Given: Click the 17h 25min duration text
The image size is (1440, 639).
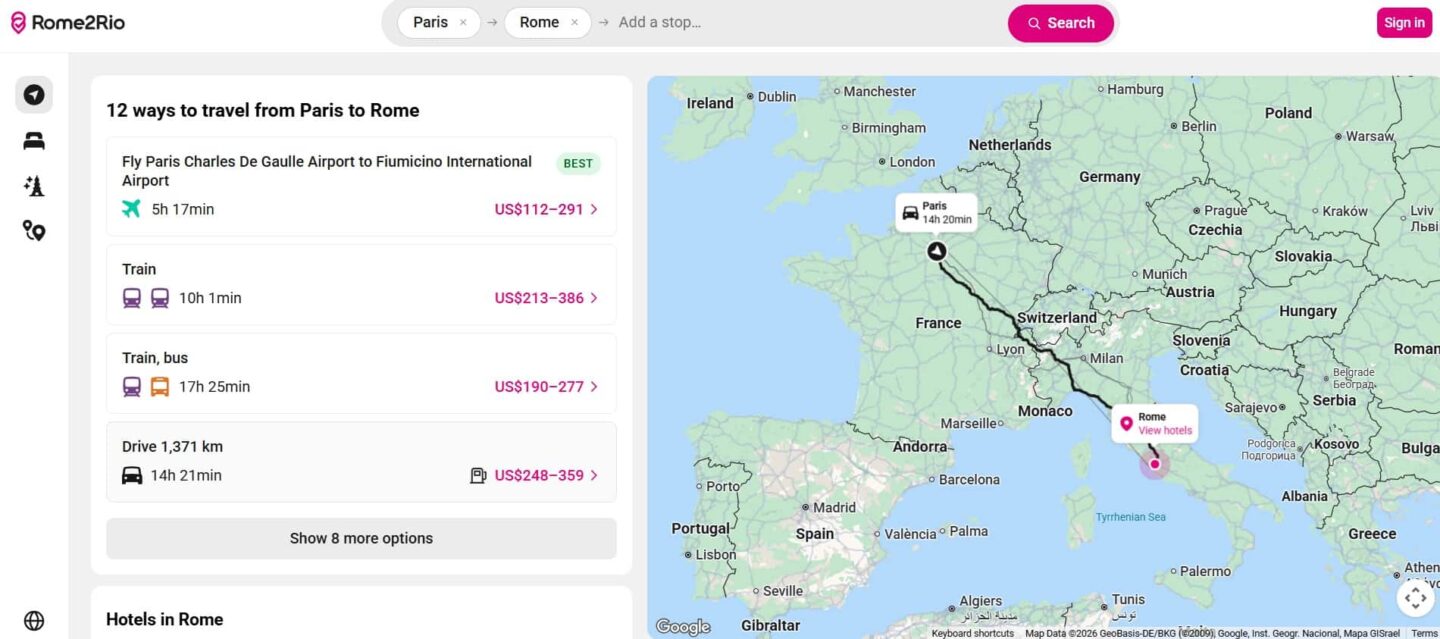Looking at the screenshot, I should click(x=215, y=387).
